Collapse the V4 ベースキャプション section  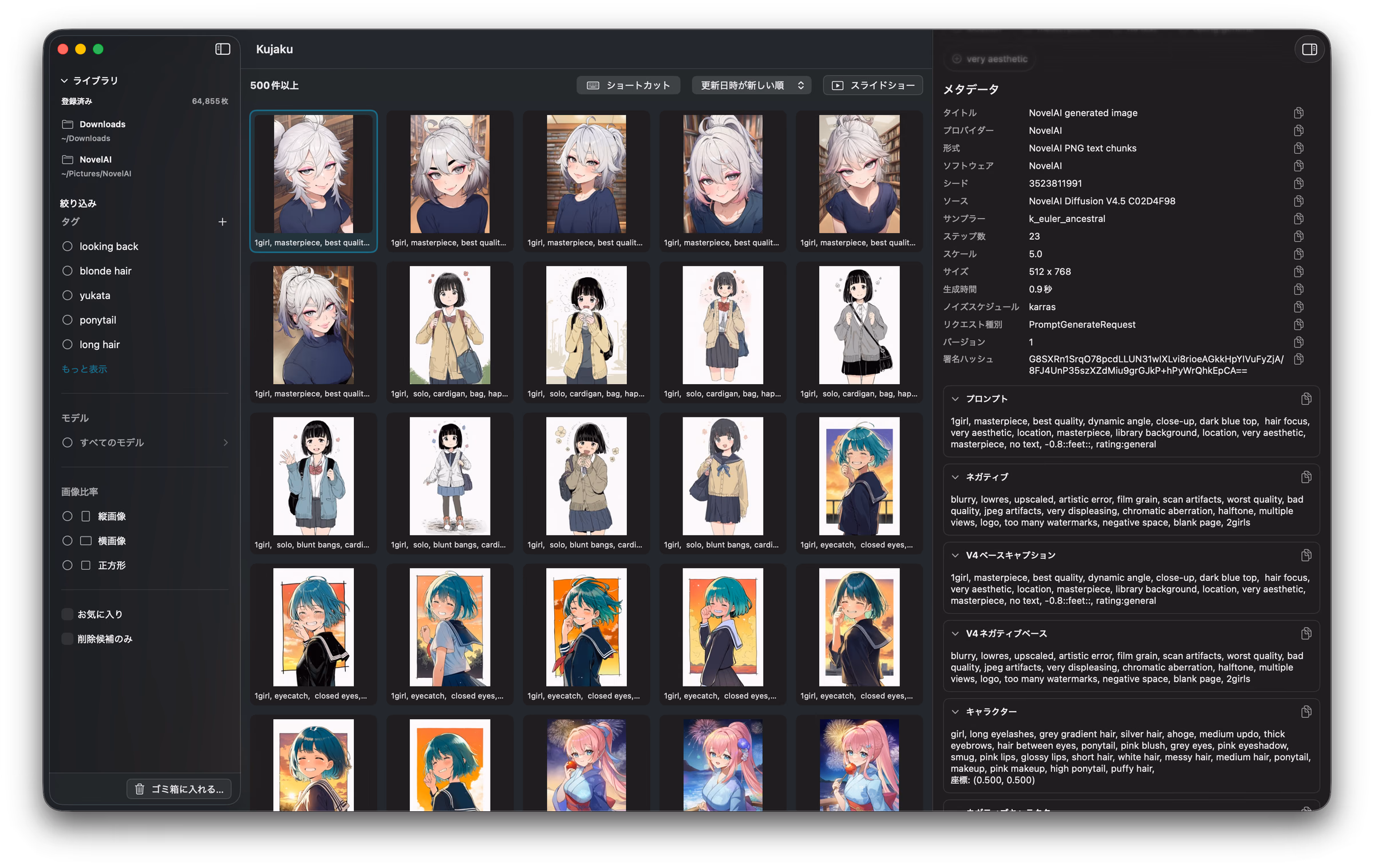click(x=955, y=555)
